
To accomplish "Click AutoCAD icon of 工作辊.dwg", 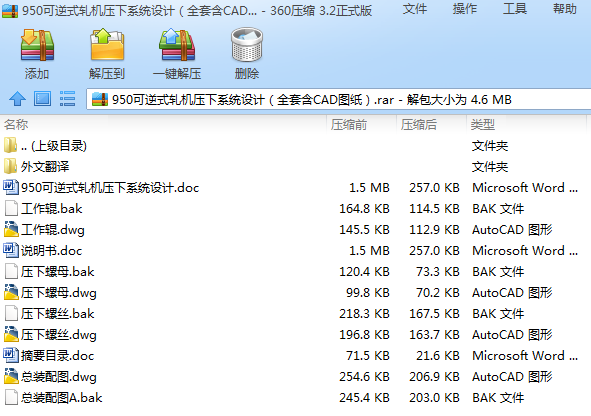I will 11,229.
